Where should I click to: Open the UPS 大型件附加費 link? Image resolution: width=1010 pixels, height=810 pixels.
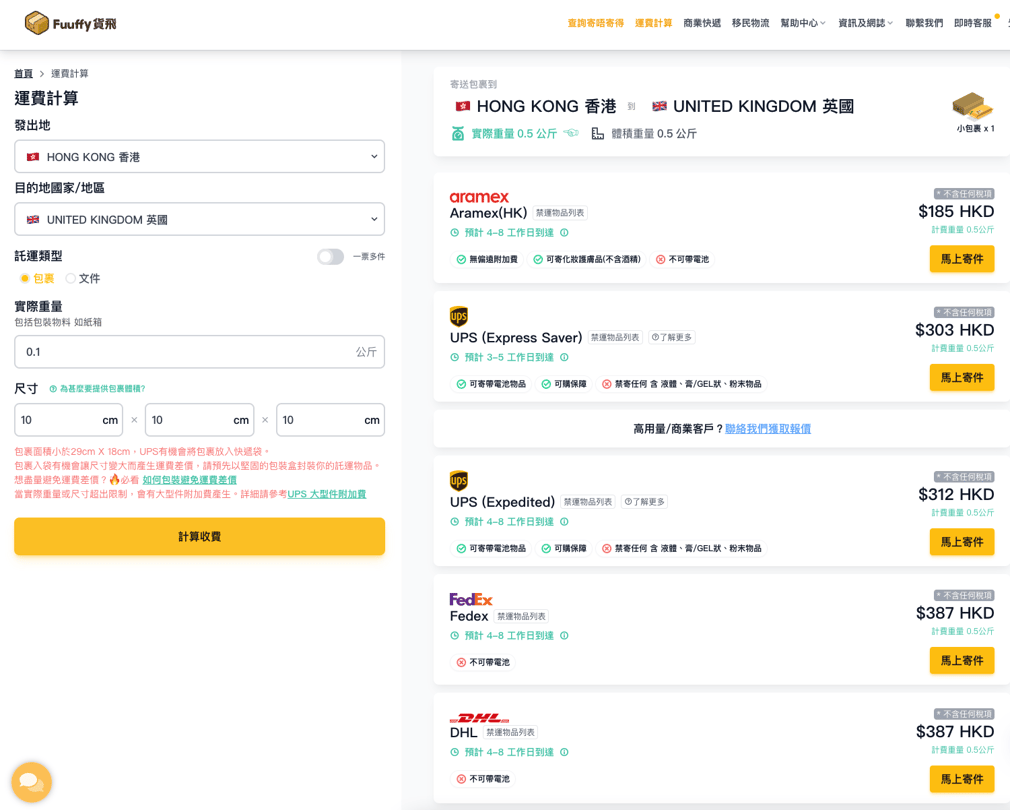coord(327,494)
